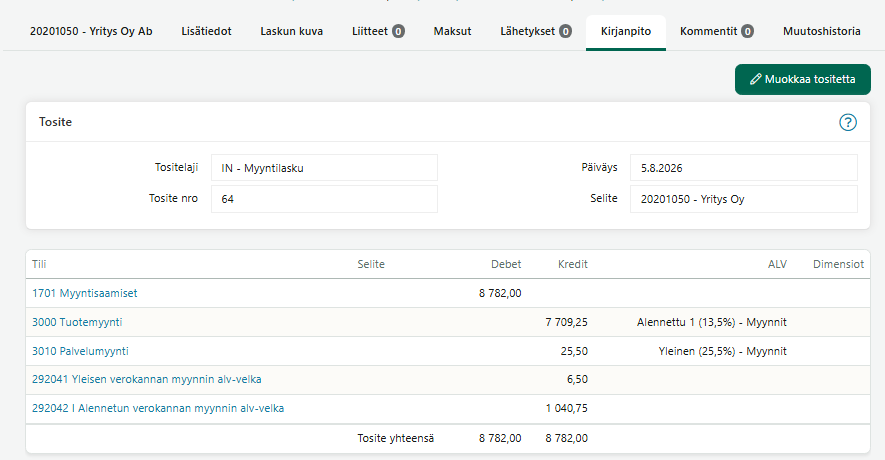Select credit amount 1 040,75
Screen dimensions: 885x460
coord(566,408)
